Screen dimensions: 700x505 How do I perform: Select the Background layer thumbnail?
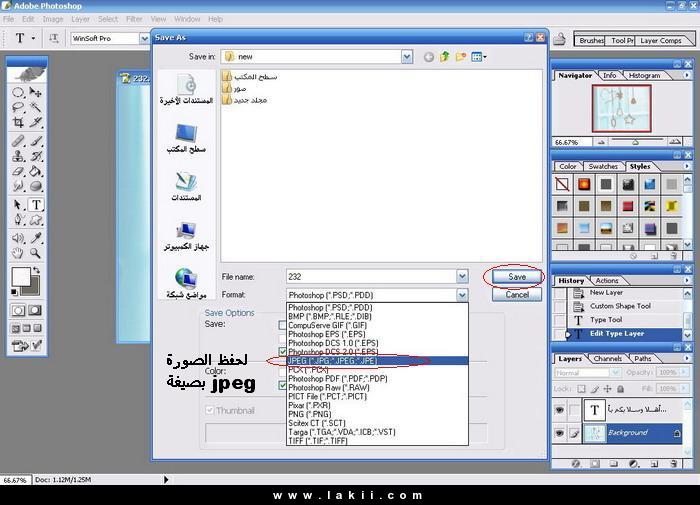594,433
